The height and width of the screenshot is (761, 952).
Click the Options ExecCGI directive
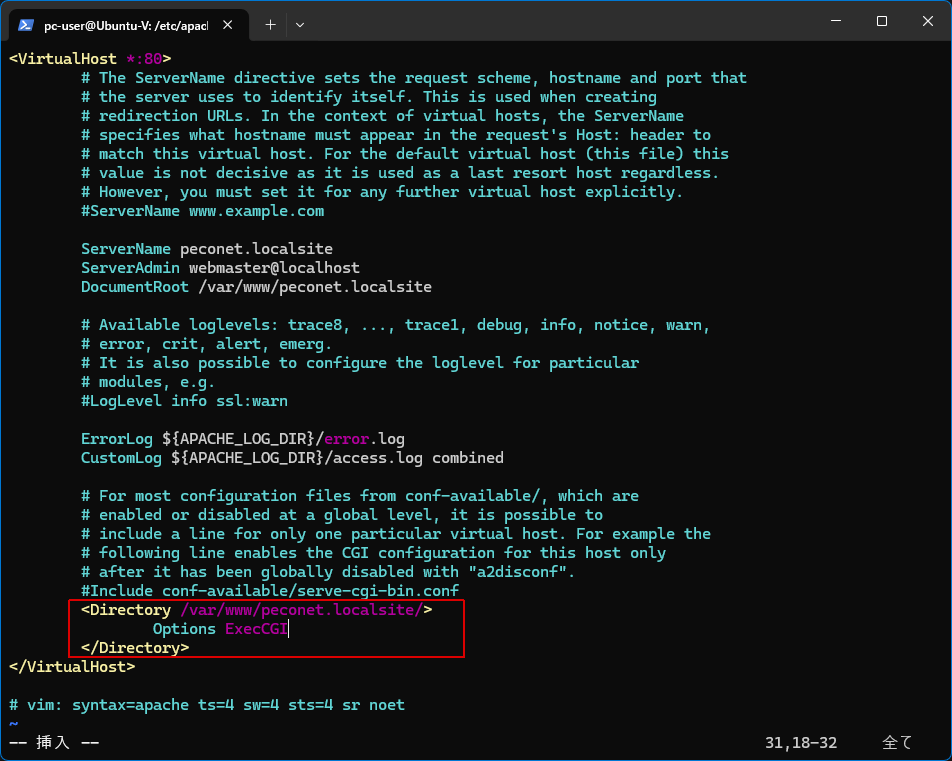(220, 629)
